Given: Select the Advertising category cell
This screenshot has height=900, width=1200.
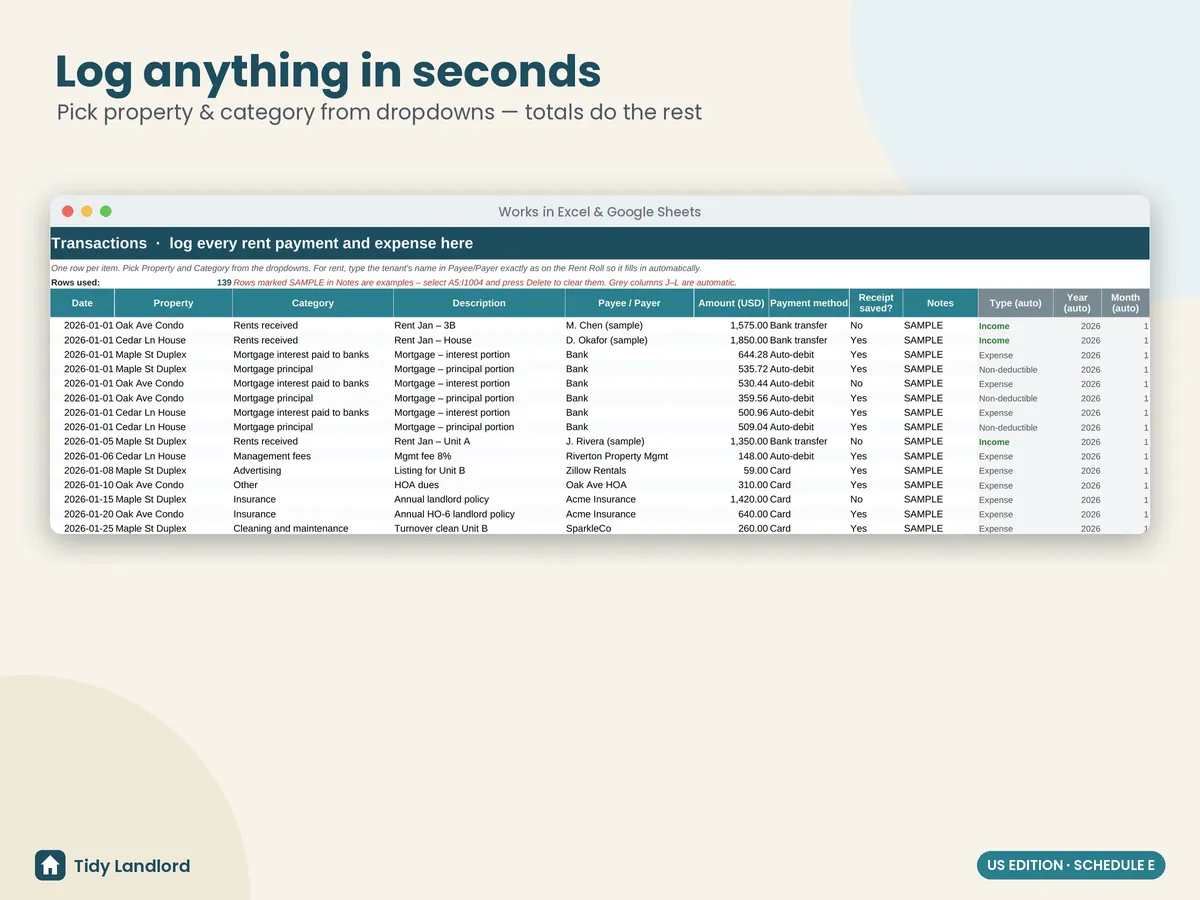Looking at the screenshot, I should [313, 470].
